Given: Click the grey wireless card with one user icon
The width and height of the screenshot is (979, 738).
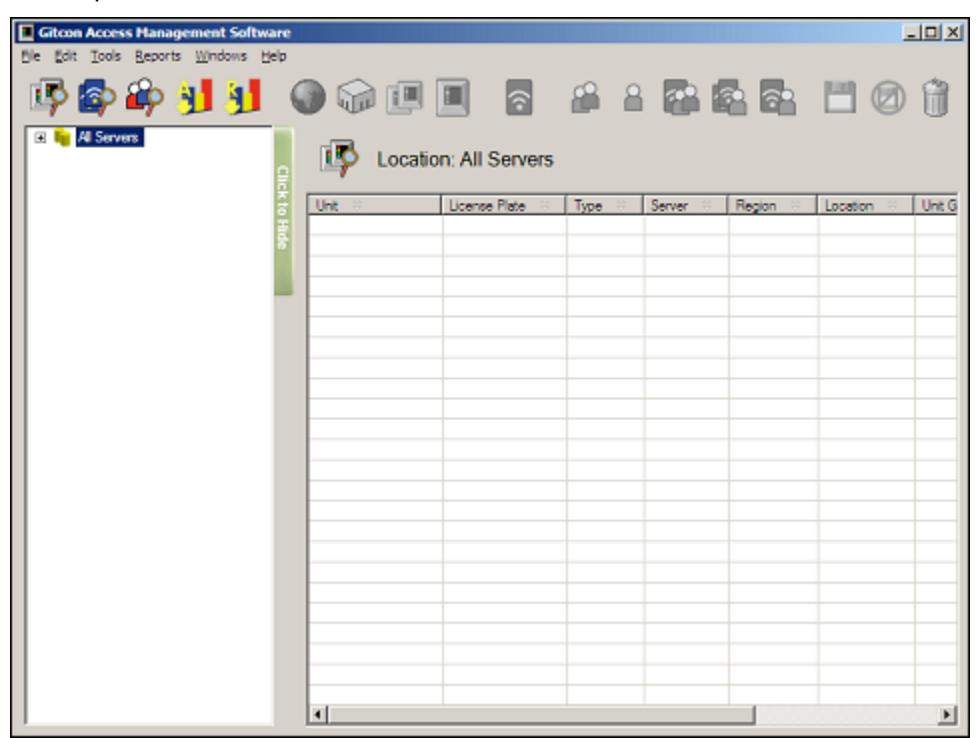Looking at the screenshot, I should tap(777, 97).
